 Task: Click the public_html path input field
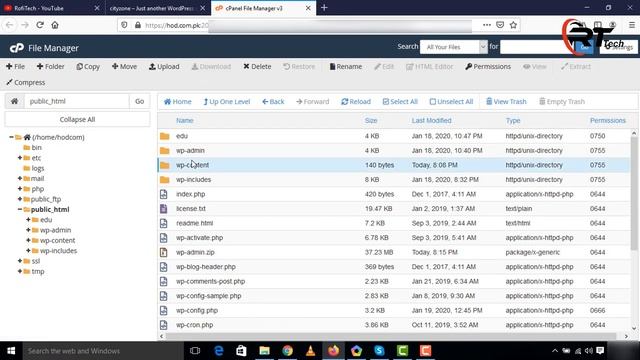pos(77,101)
